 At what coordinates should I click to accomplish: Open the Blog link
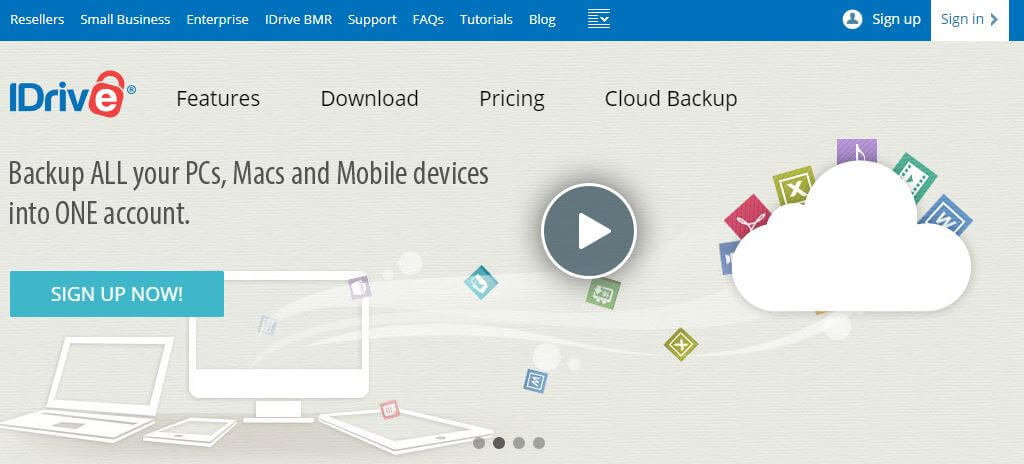[542, 20]
